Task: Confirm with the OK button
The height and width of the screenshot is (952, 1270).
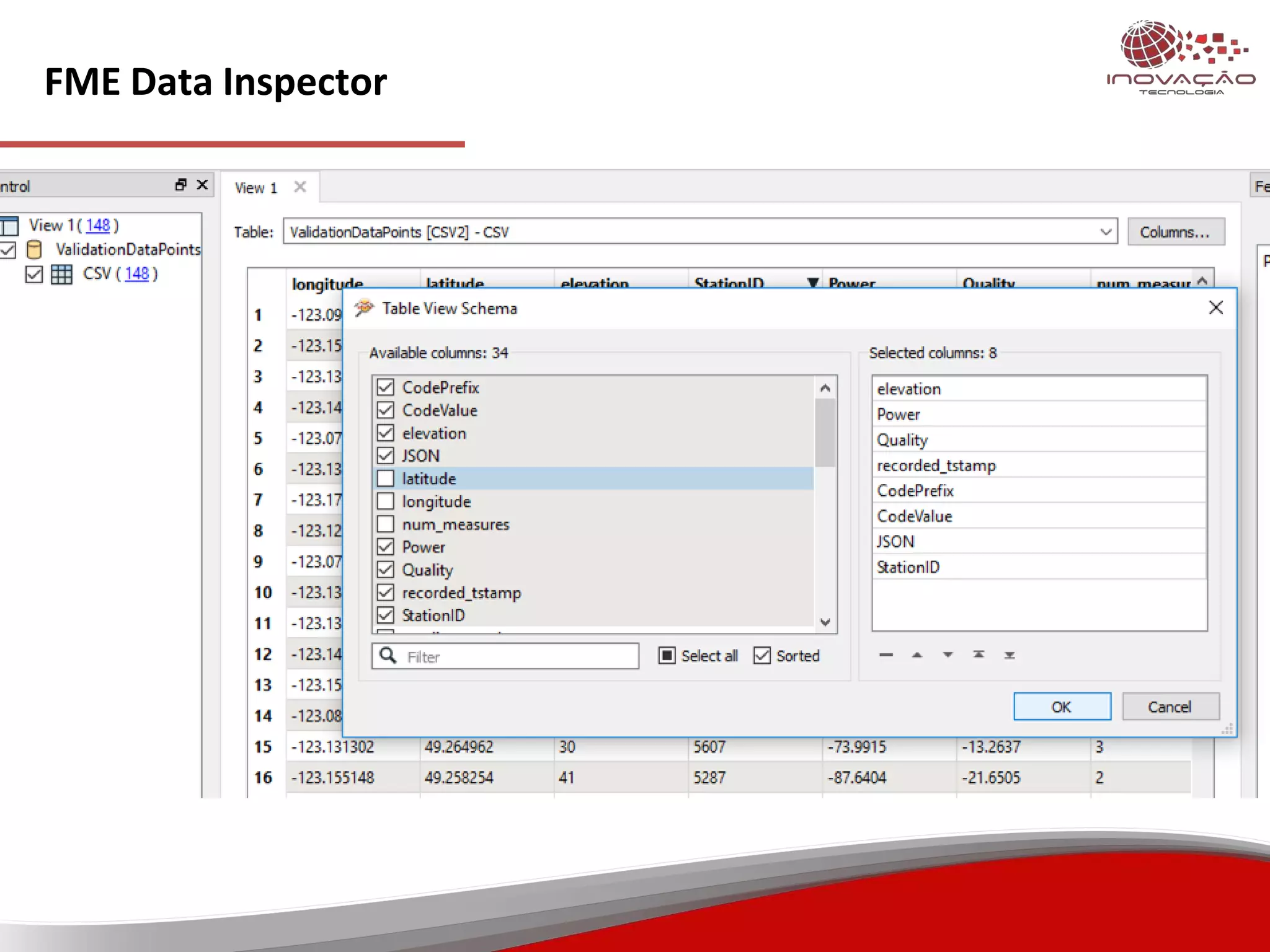Action: 1062,707
